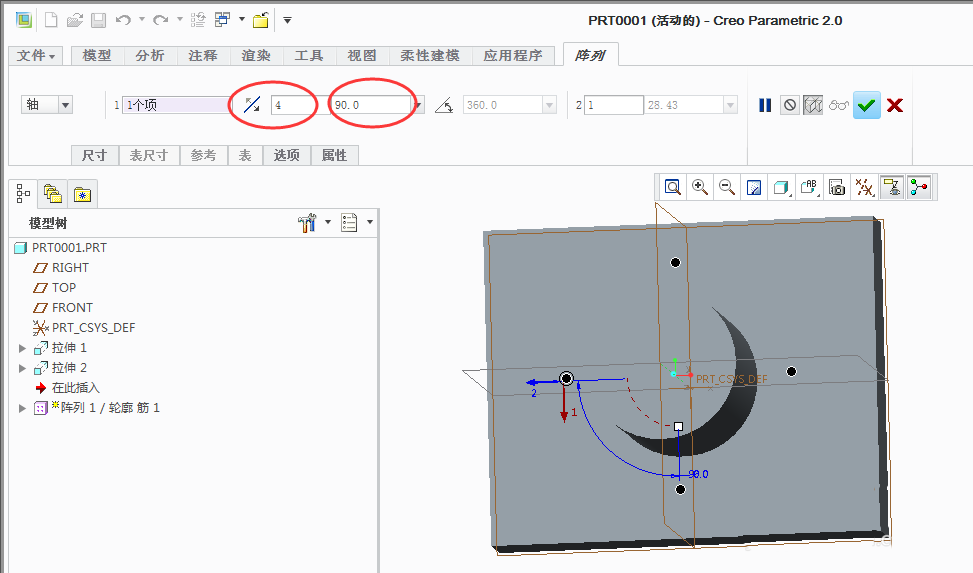Create a new file via toolbar icon
Image resolution: width=973 pixels, height=573 pixels.
coord(52,20)
